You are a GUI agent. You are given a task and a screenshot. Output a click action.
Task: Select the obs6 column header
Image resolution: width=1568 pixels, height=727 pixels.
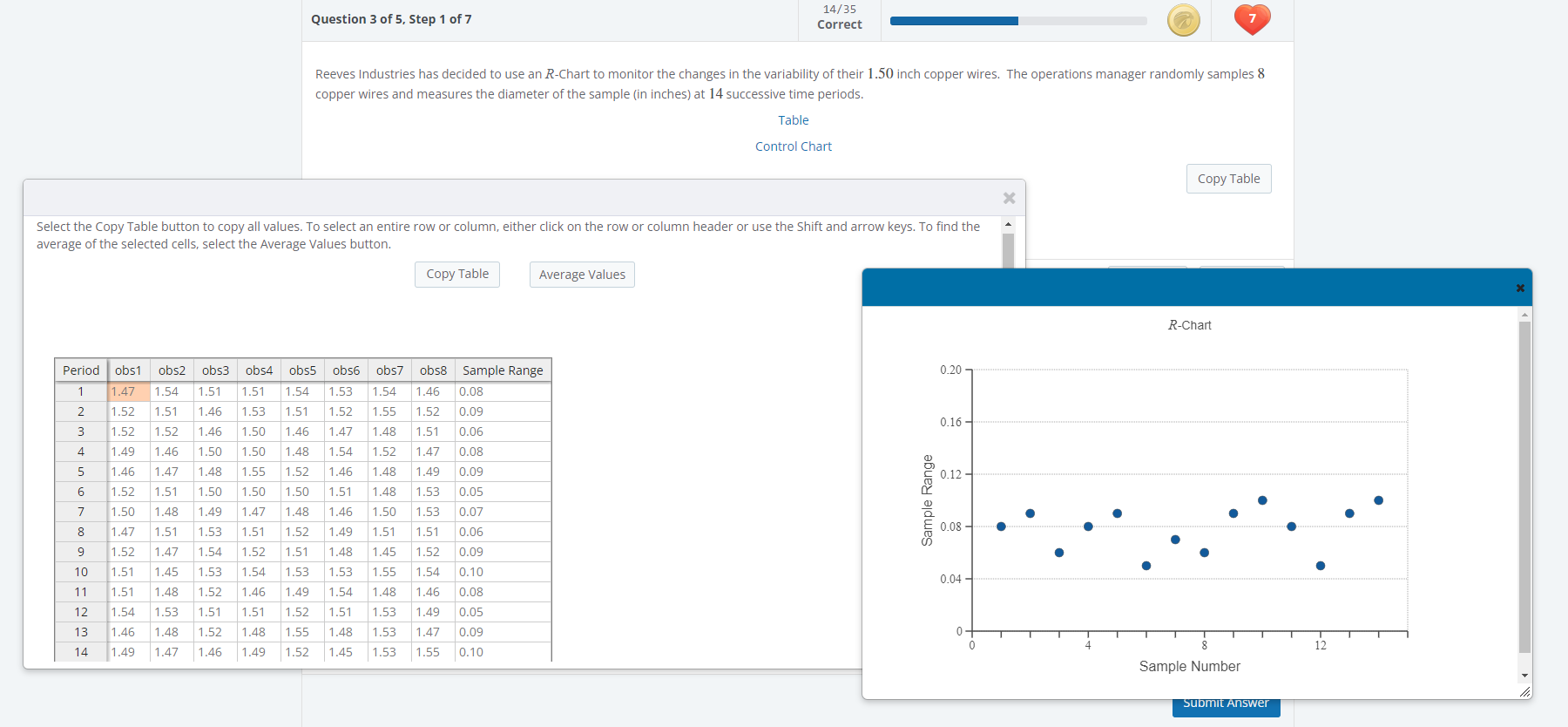pyautogui.click(x=346, y=370)
